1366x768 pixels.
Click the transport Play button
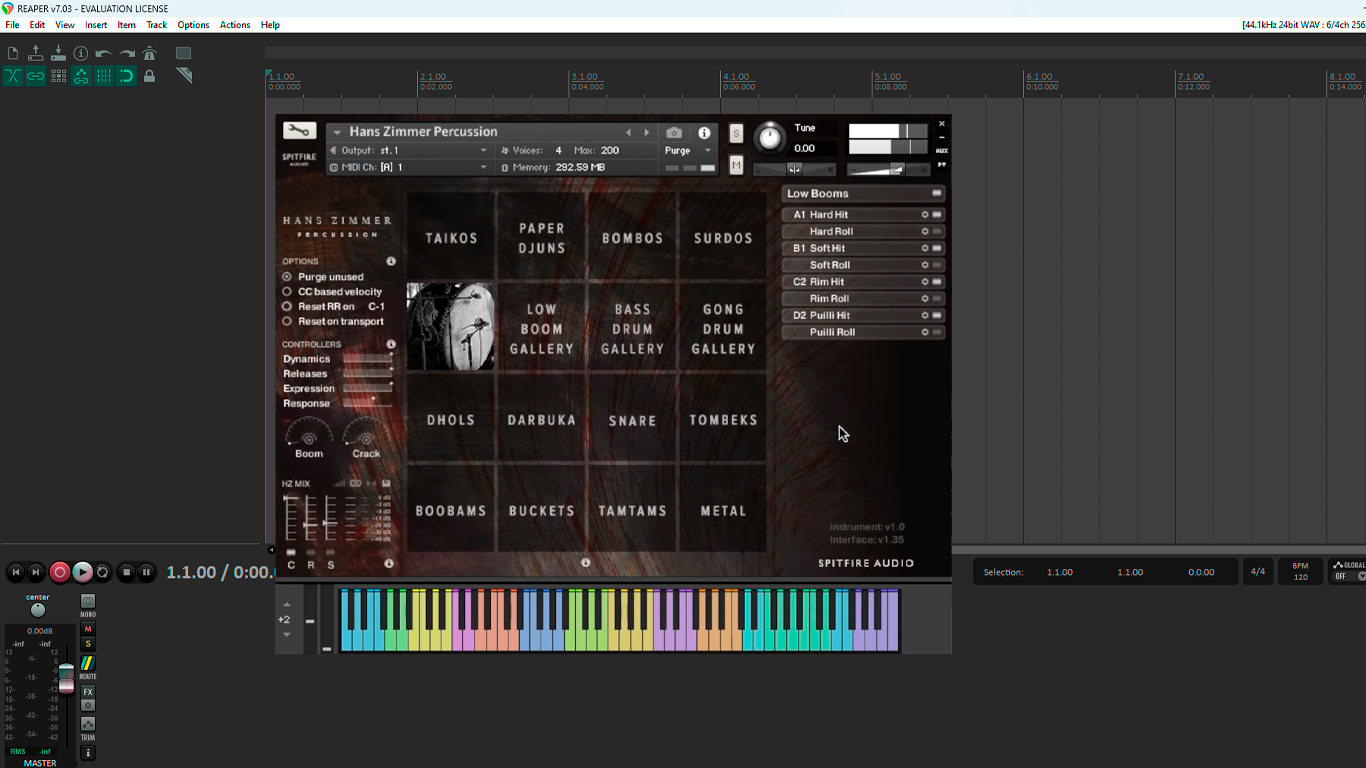(82, 572)
